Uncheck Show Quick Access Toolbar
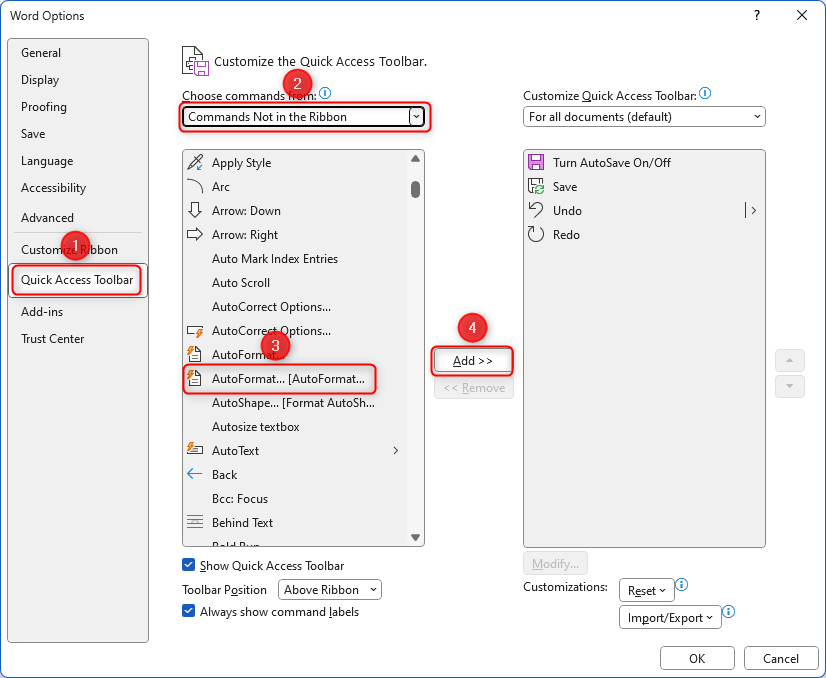The height and width of the screenshot is (678, 826). tap(187, 565)
